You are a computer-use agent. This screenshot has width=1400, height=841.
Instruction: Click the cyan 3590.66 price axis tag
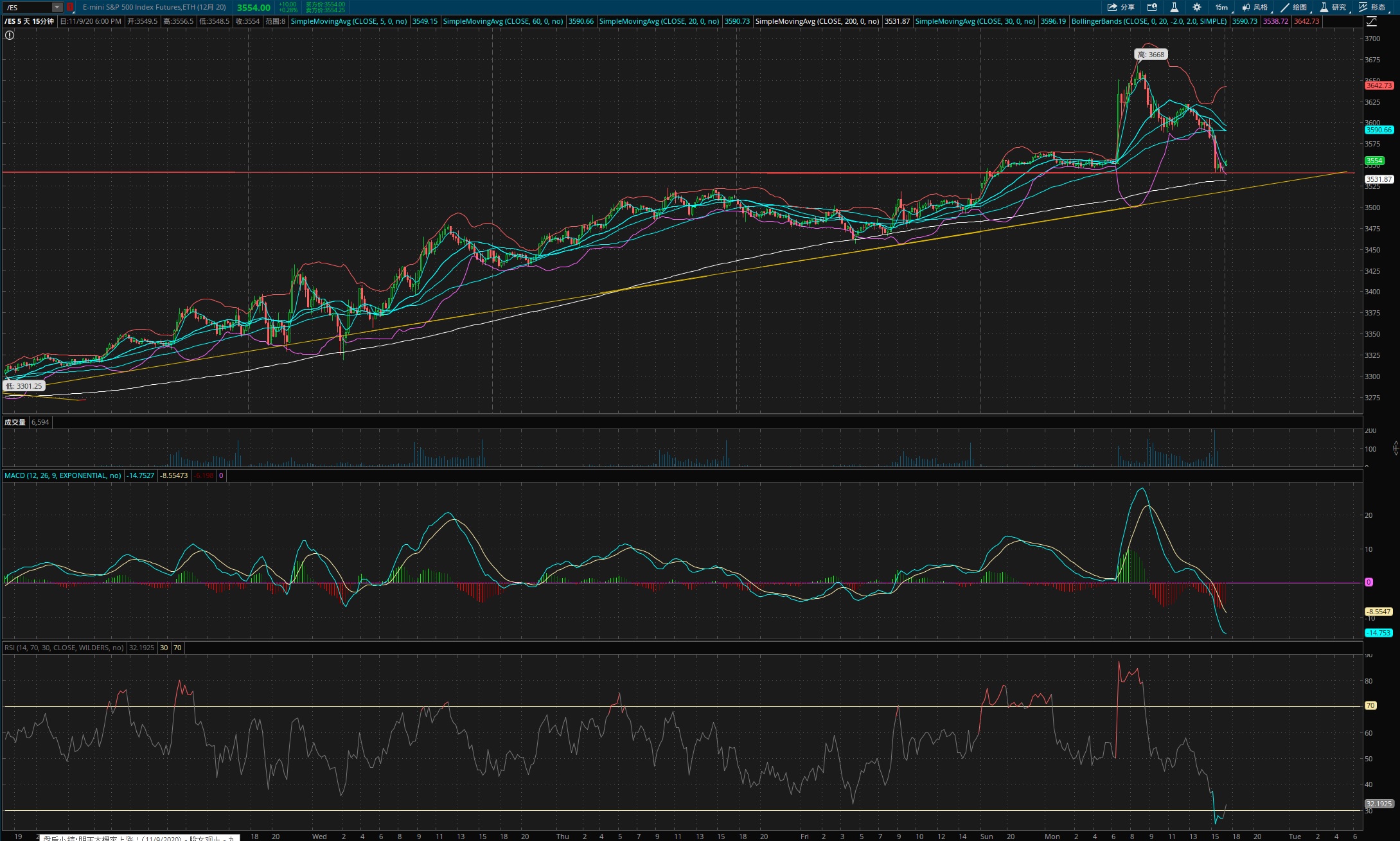coord(1379,130)
